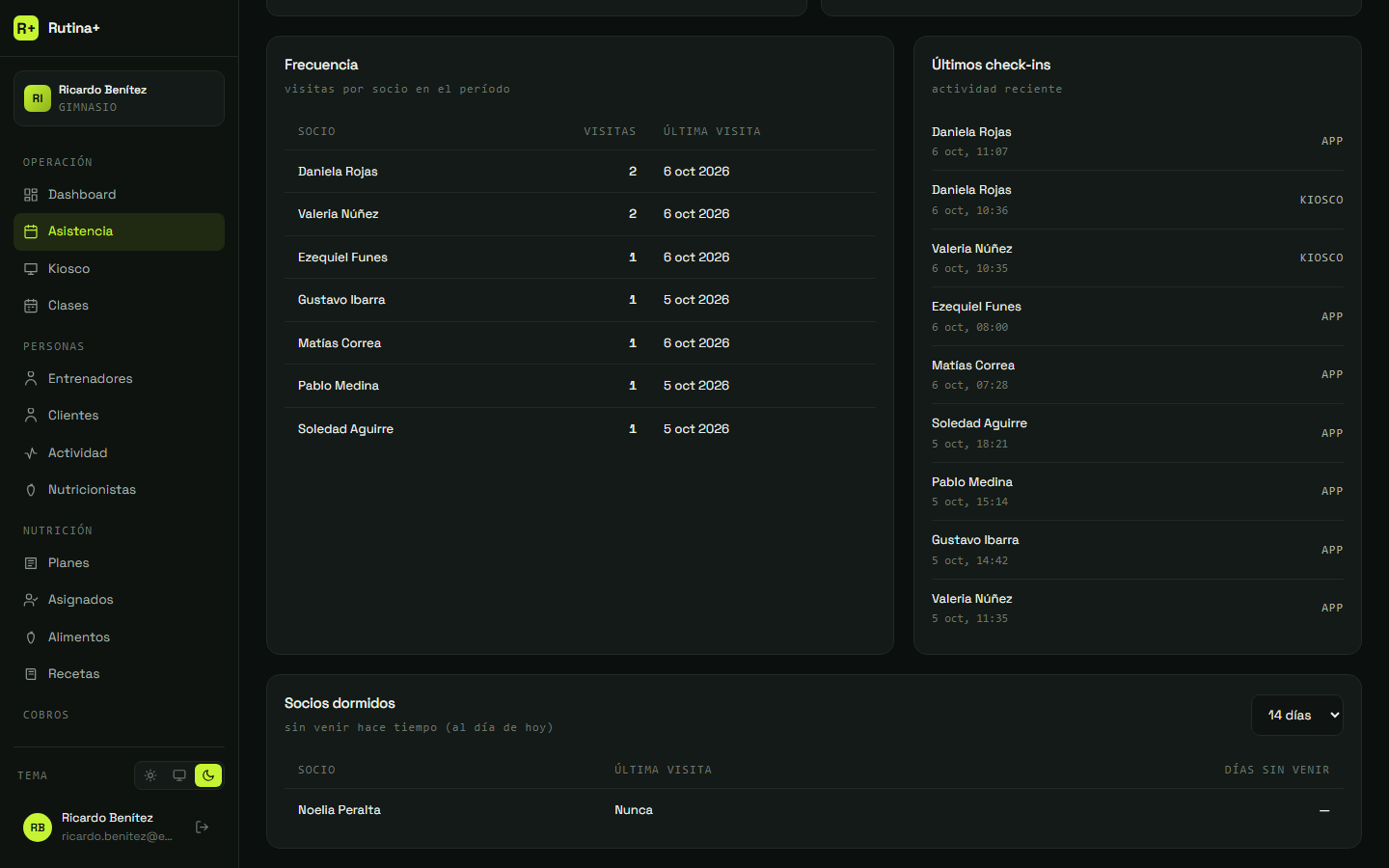The height and width of the screenshot is (868, 1389).
Task: Click the logout icon beside Ricardo Benítez
Action: tap(203, 827)
